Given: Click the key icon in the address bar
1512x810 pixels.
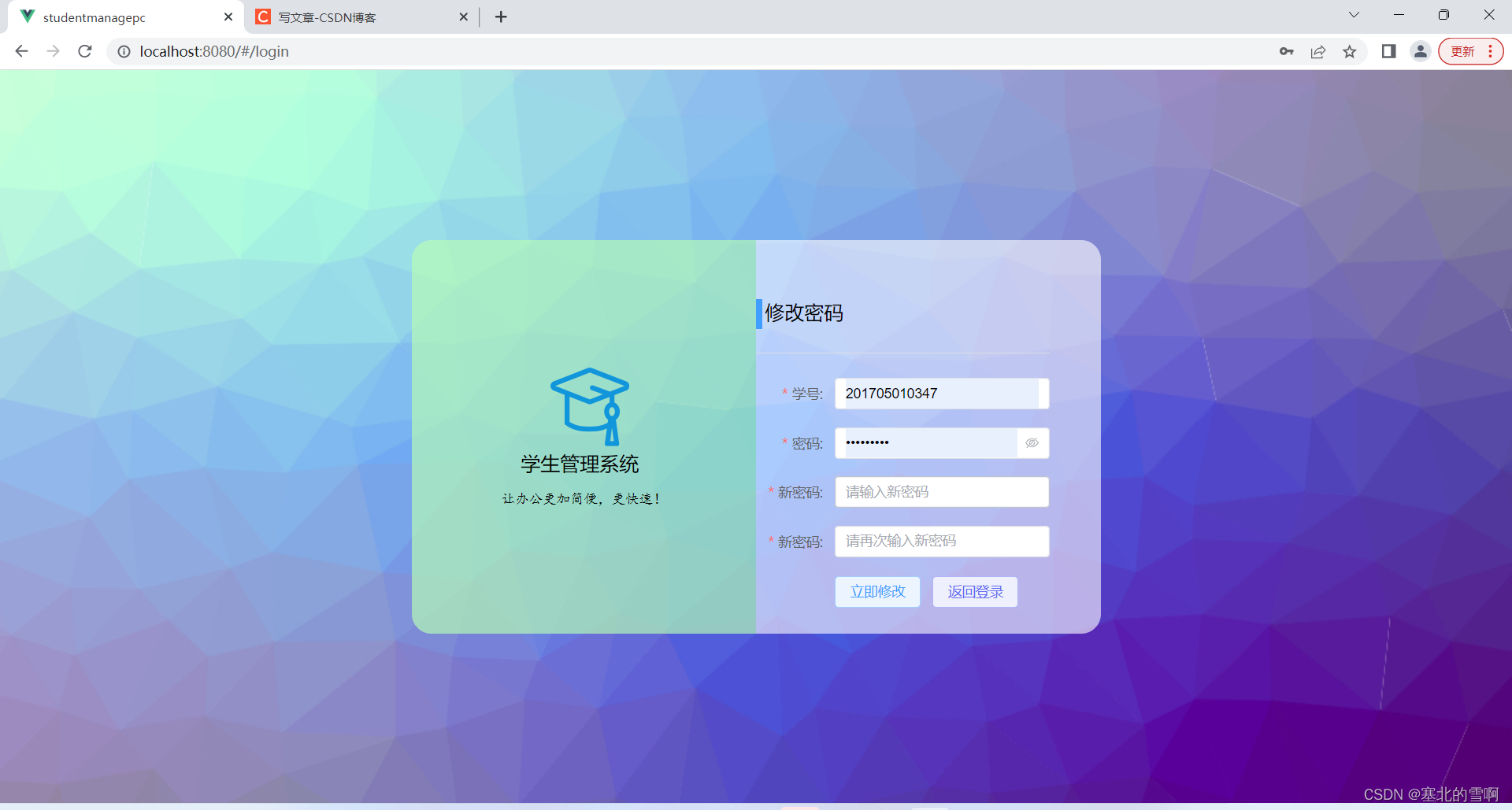Looking at the screenshot, I should (x=1286, y=51).
